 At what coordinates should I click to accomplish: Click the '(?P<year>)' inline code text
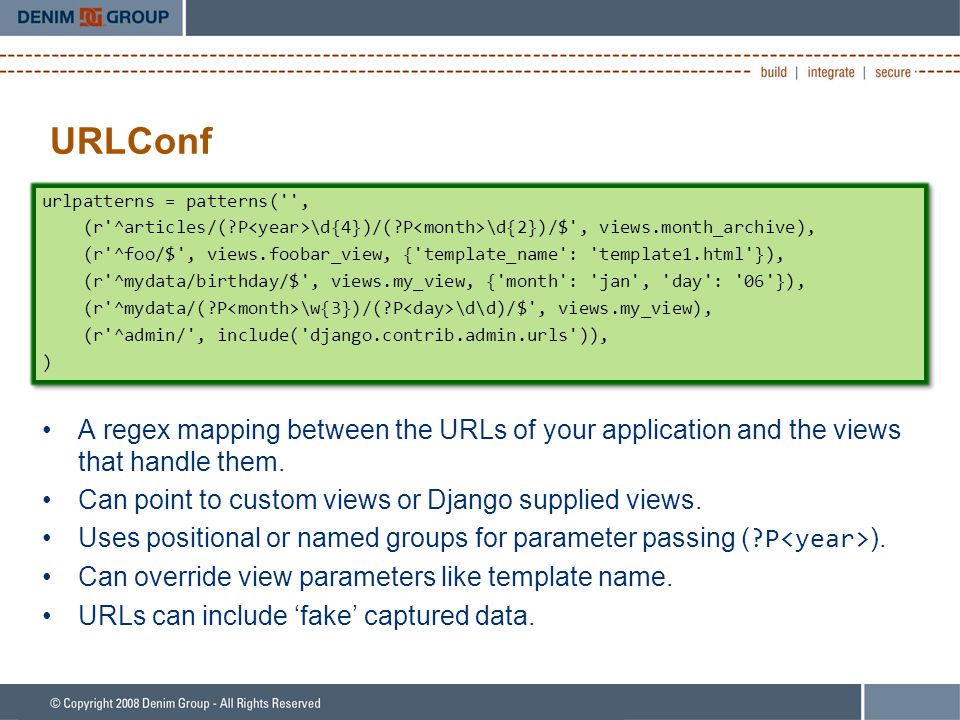point(811,539)
